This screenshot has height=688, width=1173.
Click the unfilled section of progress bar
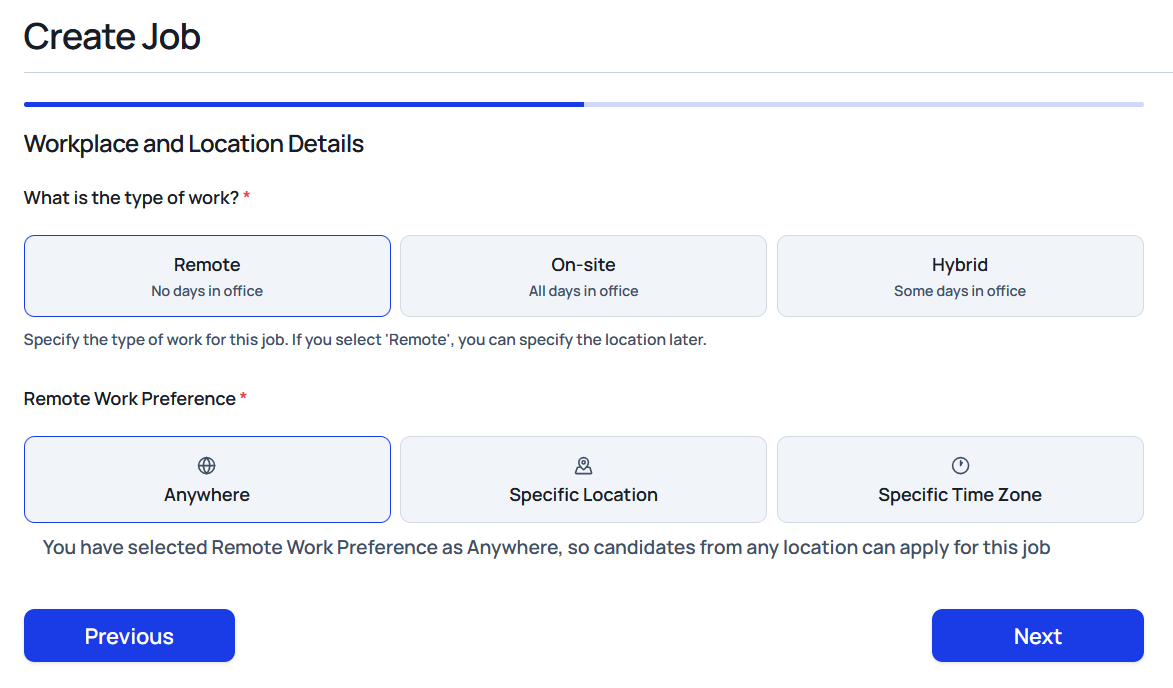click(863, 104)
